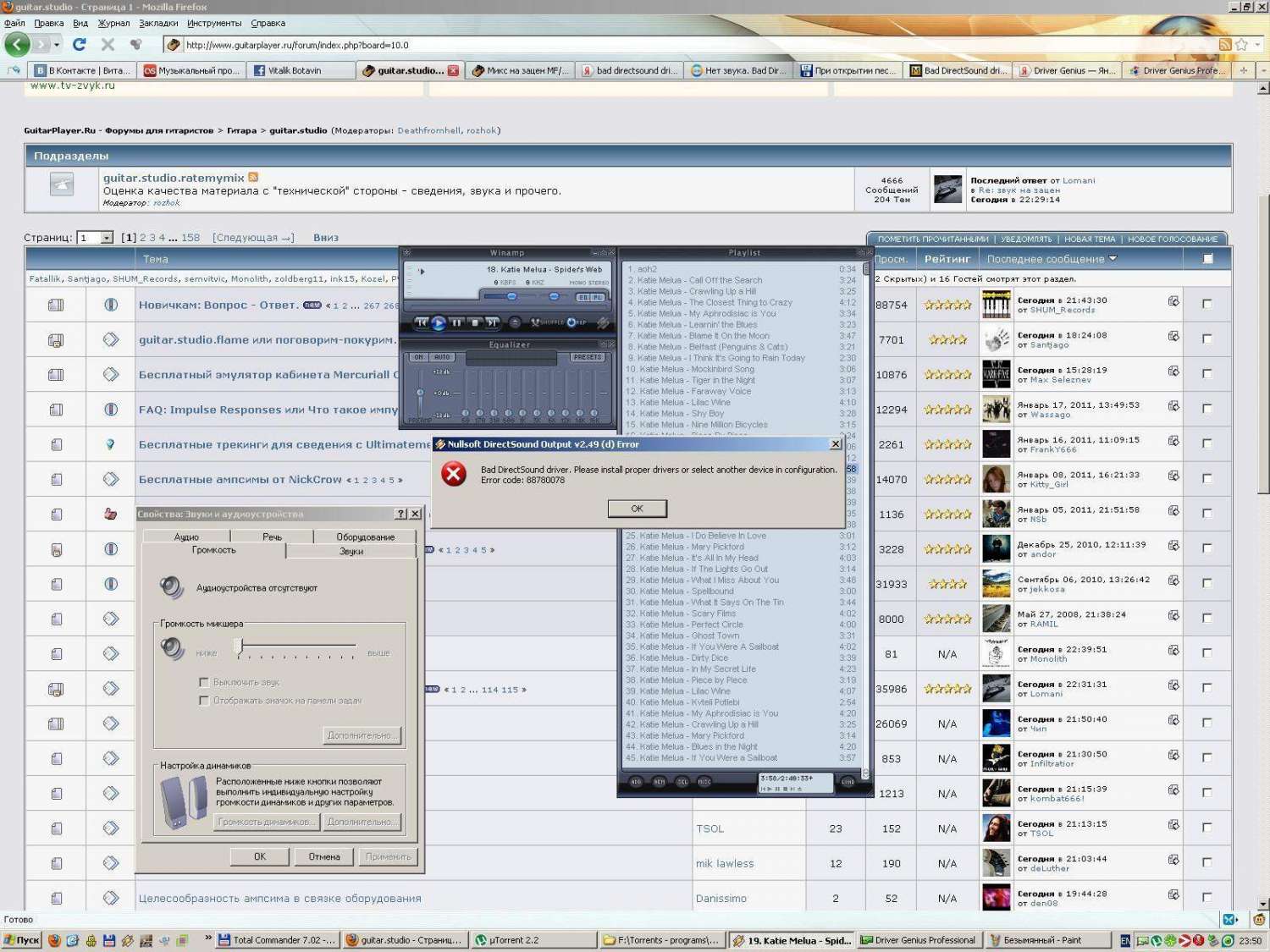Turn the equalizer ON button
The height and width of the screenshot is (952, 1270).
[418, 357]
